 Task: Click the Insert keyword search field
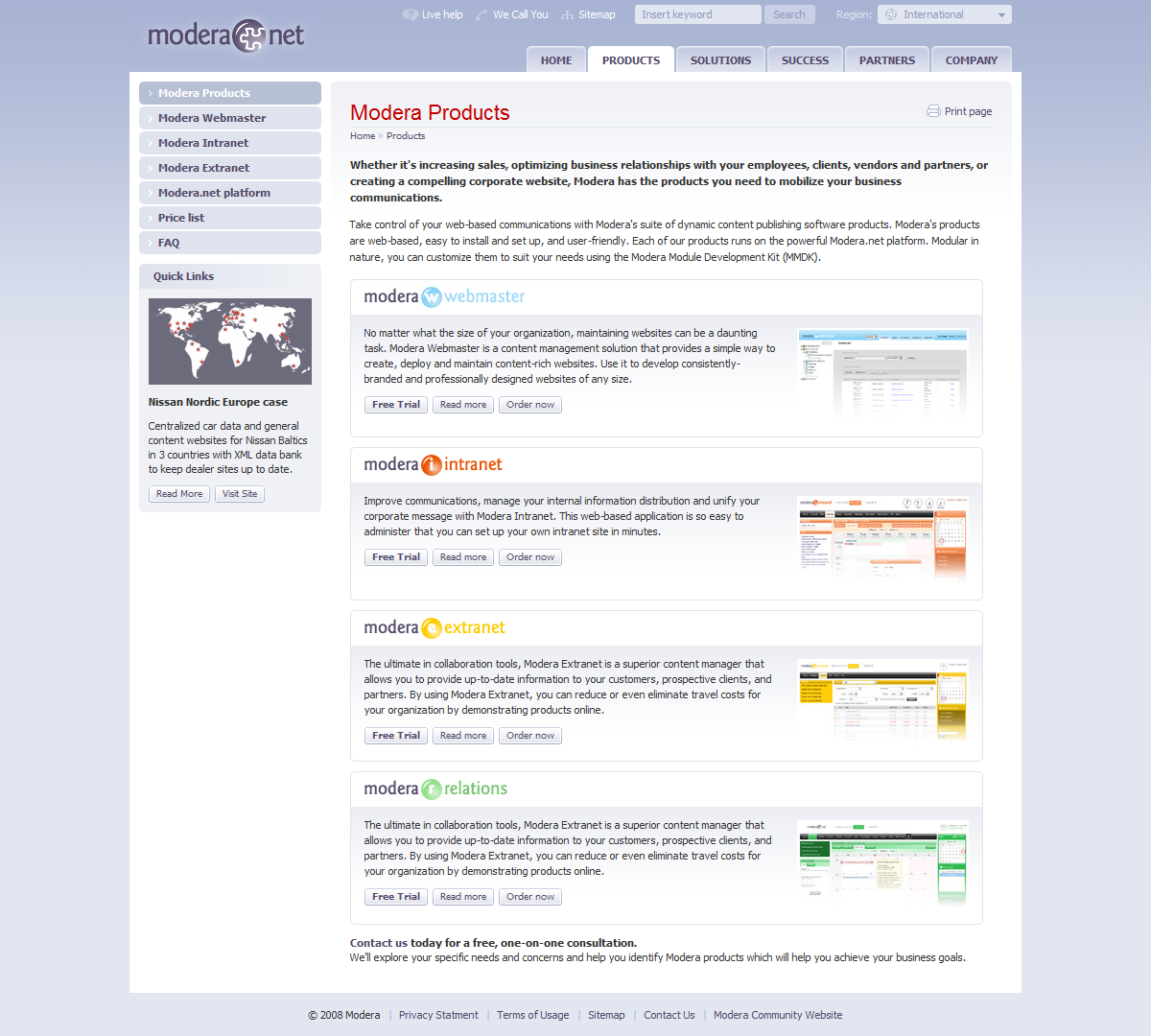pos(697,14)
